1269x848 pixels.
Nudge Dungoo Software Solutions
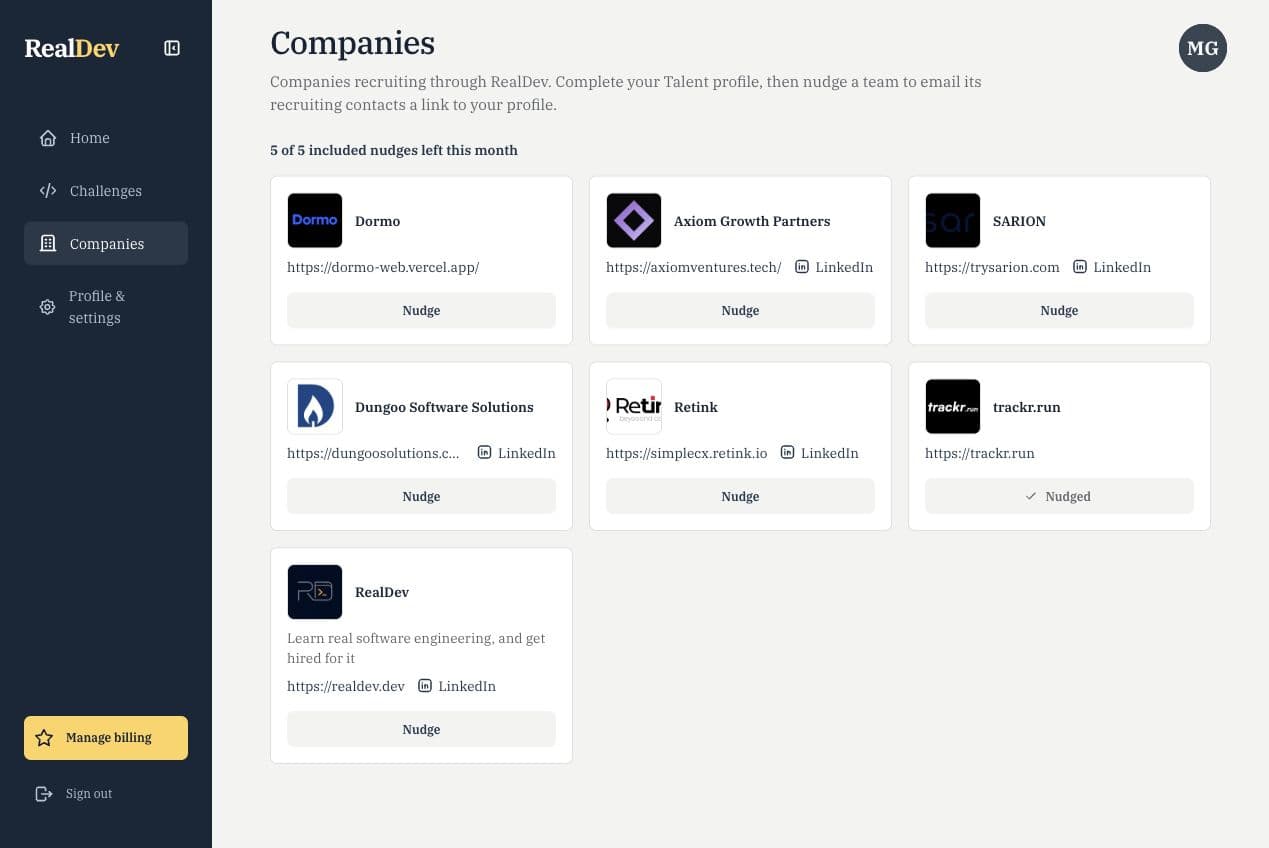click(421, 497)
